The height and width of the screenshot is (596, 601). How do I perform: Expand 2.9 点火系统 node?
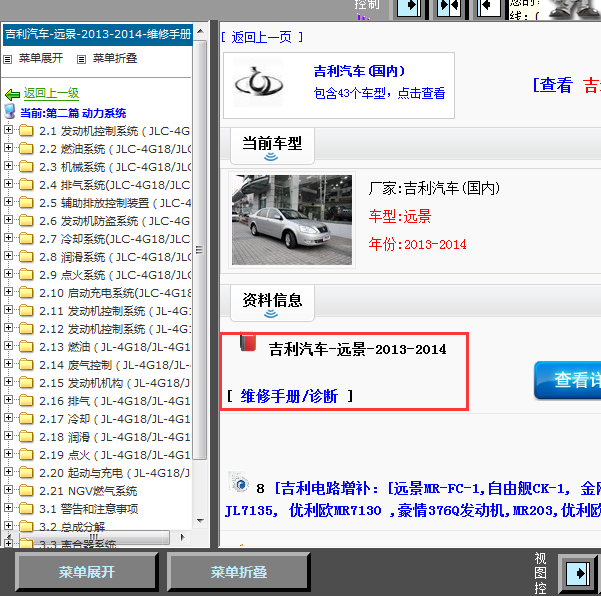[x=8, y=274]
